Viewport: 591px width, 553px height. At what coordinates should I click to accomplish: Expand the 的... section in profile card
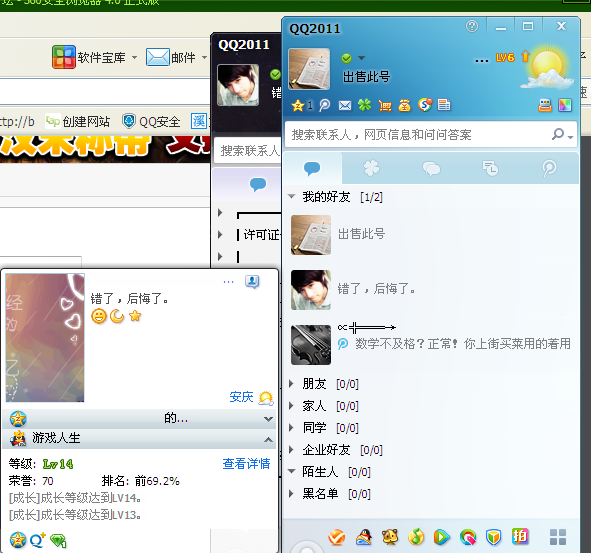coord(268,419)
